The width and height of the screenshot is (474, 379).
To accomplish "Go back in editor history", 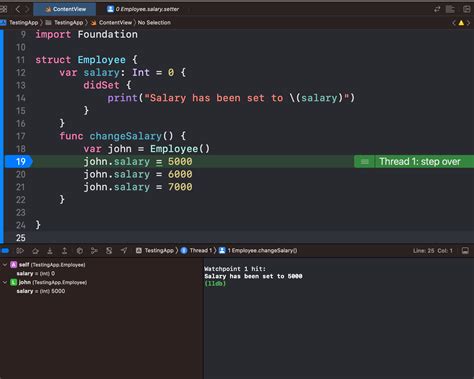I will (x=18, y=9).
